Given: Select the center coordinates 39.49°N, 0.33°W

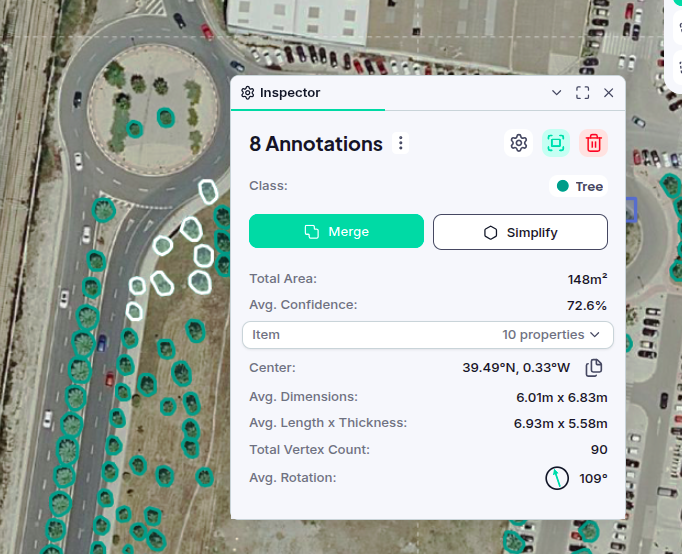Looking at the screenshot, I should coord(516,368).
